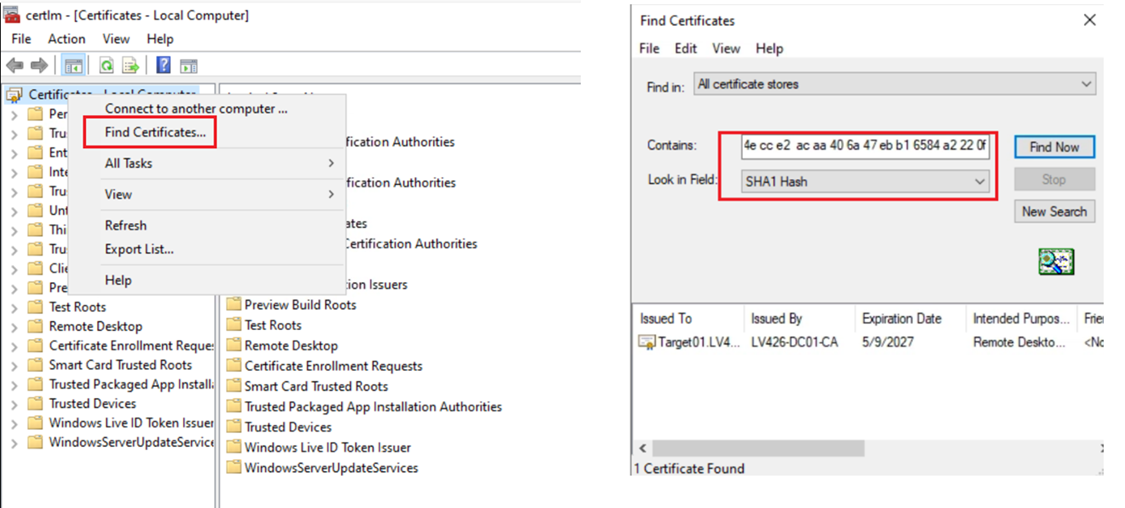Toggle the Show/Hide Console Tree toolbar icon
This screenshot has height=508, width=1125.
click(72, 66)
